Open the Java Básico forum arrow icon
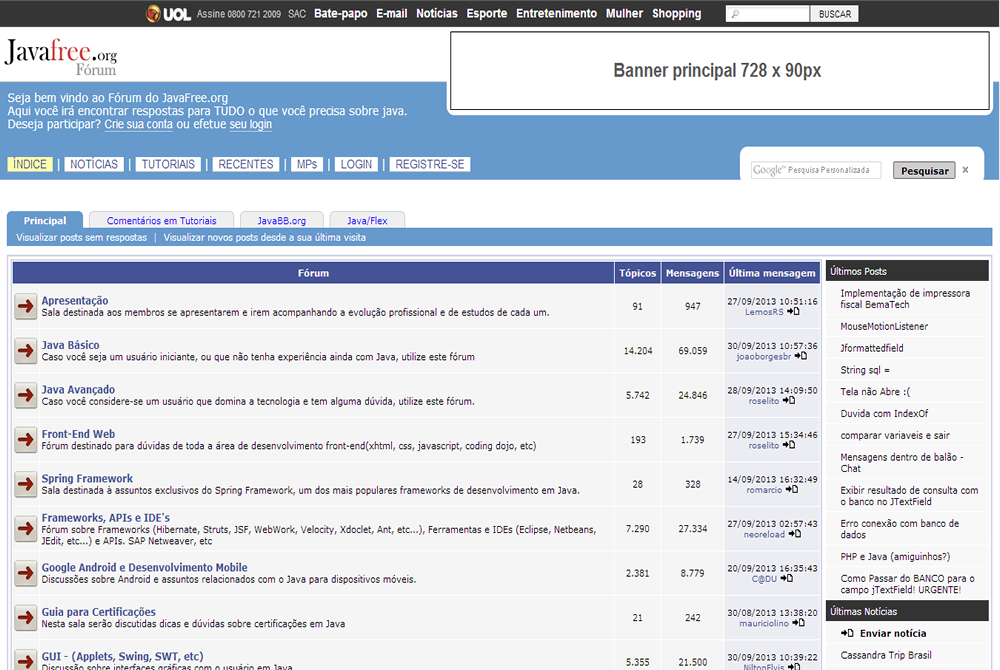The image size is (1000, 670). 26,351
